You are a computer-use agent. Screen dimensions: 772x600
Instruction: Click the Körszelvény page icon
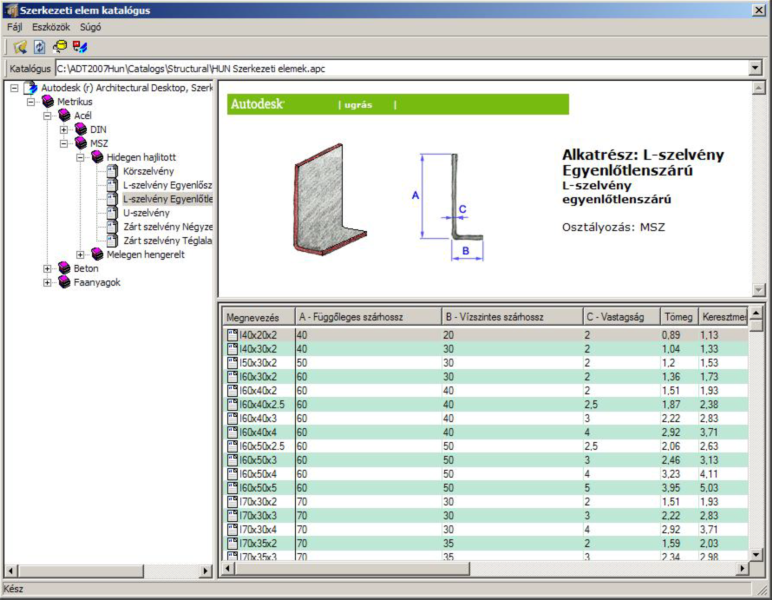tap(112, 171)
